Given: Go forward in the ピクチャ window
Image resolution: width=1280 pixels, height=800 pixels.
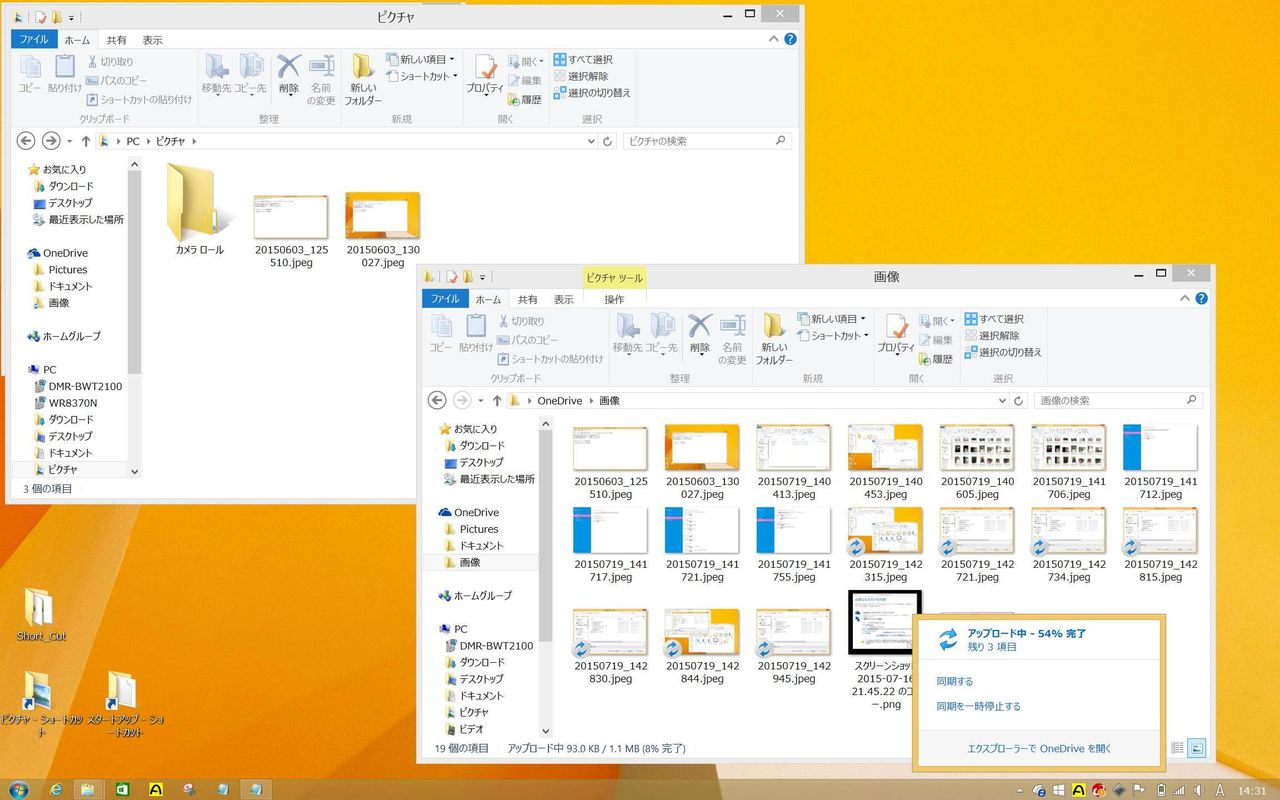Looking at the screenshot, I should tap(50, 141).
